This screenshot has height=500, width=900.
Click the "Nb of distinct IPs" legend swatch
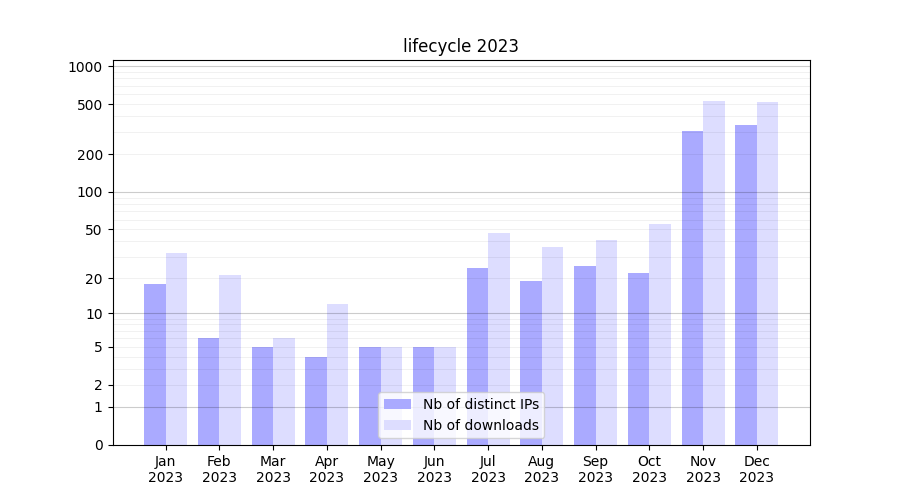(x=397, y=404)
